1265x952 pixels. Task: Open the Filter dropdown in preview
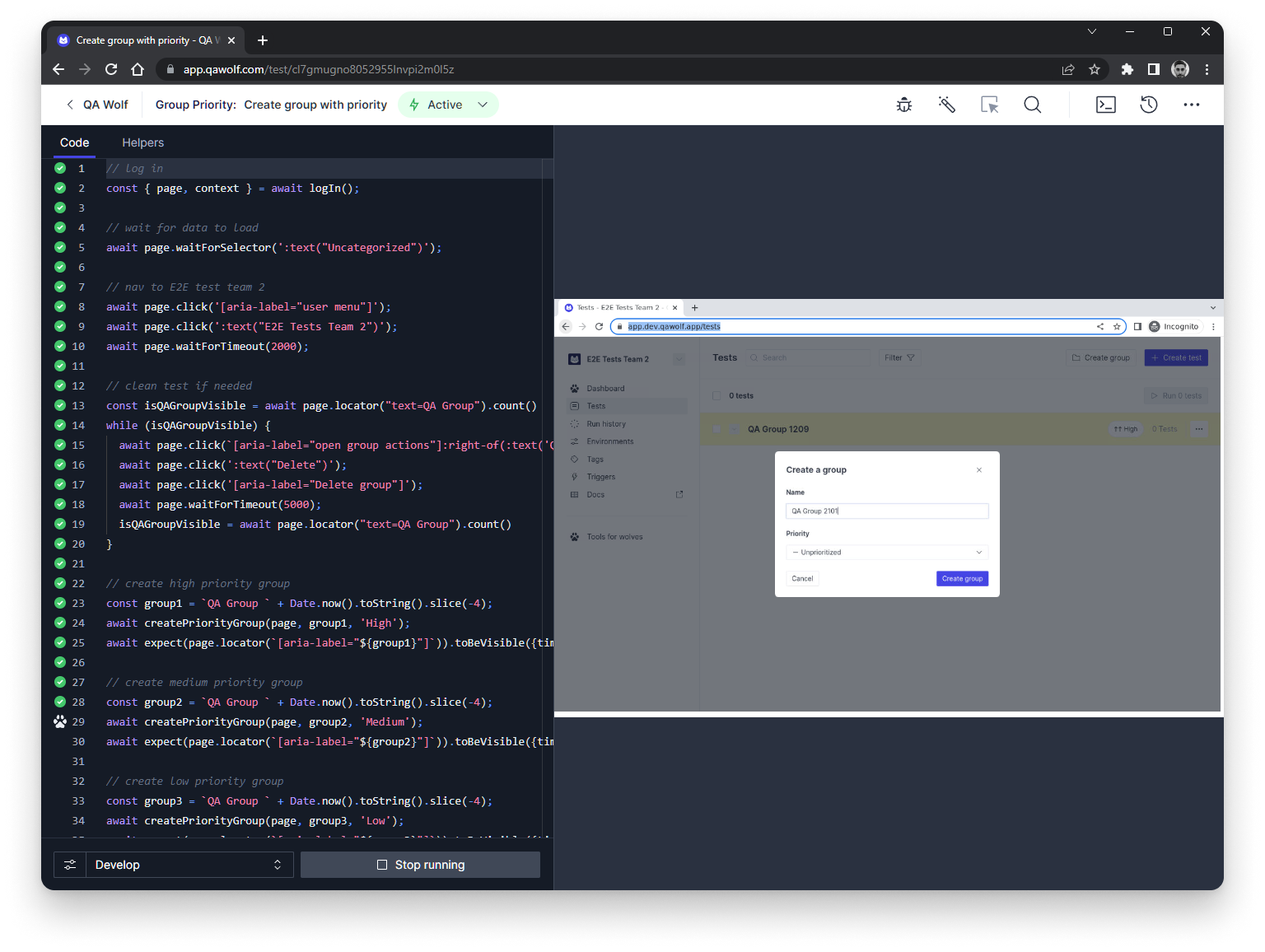click(899, 357)
